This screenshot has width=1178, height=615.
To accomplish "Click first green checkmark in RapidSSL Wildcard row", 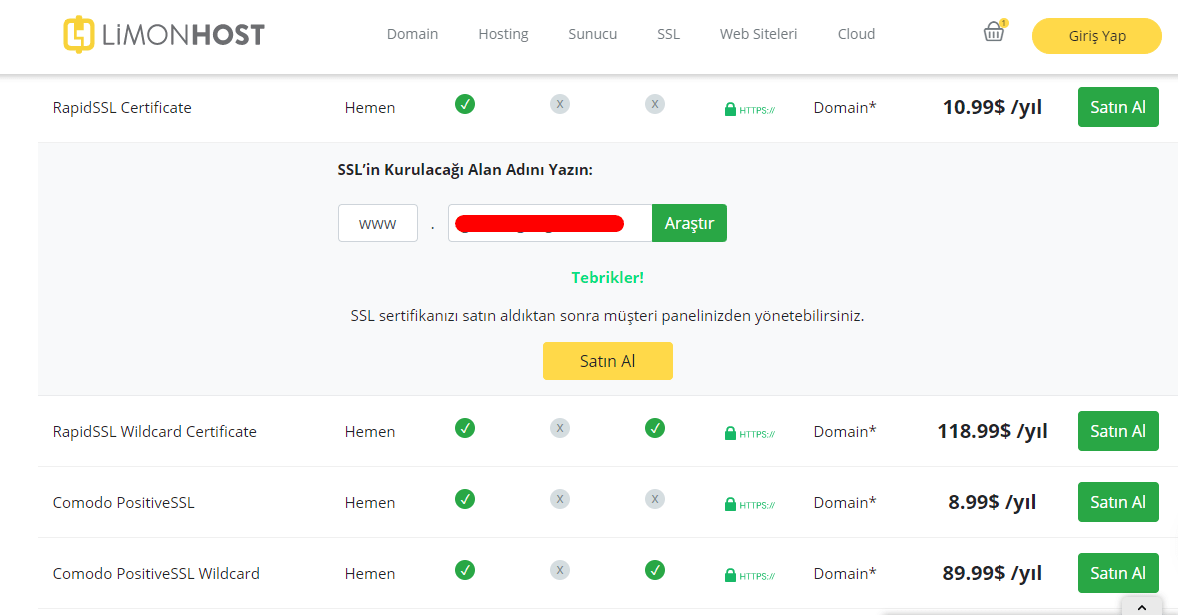I will pyautogui.click(x=465, y=428).
